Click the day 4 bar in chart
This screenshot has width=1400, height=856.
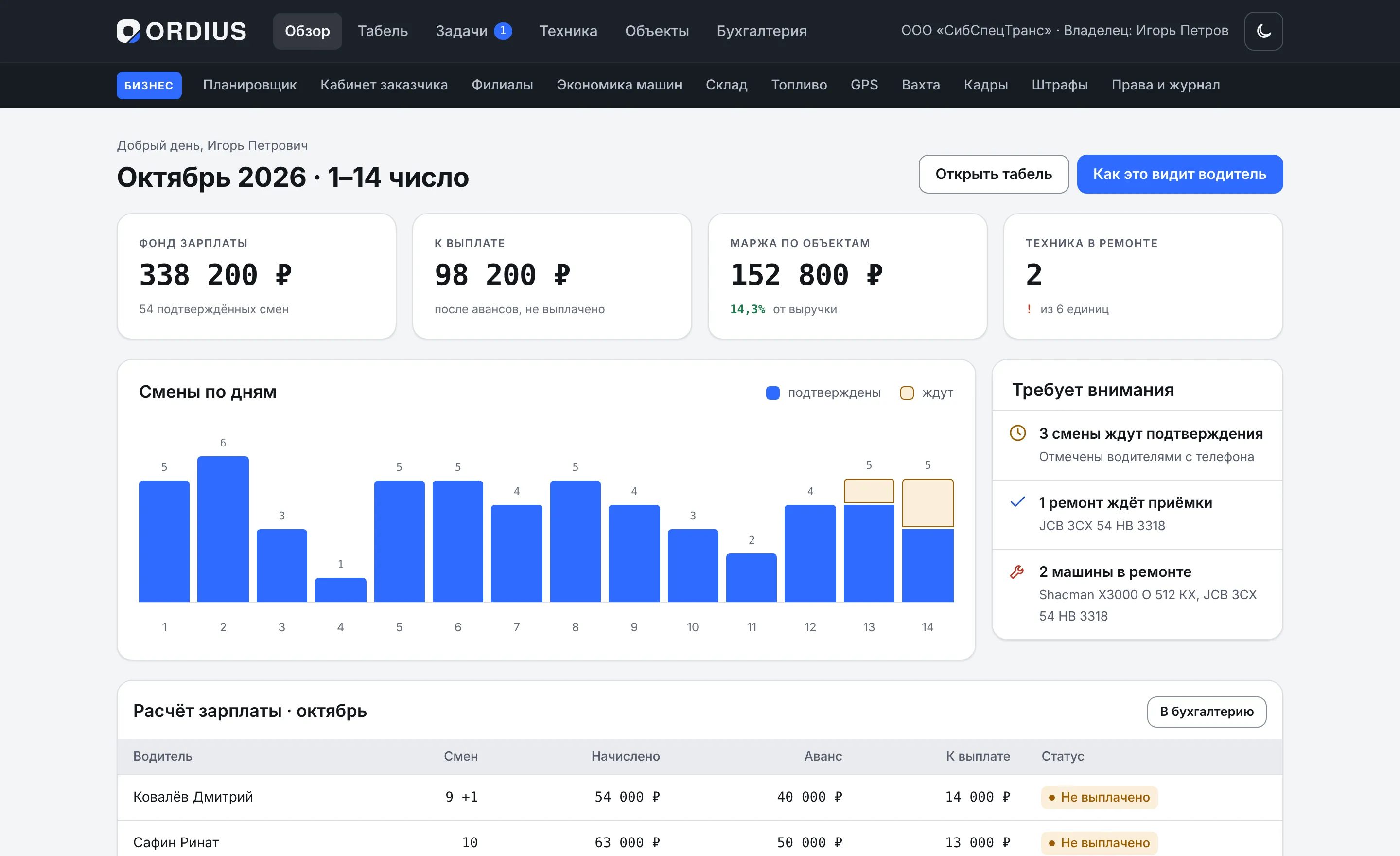click(340, 589)
